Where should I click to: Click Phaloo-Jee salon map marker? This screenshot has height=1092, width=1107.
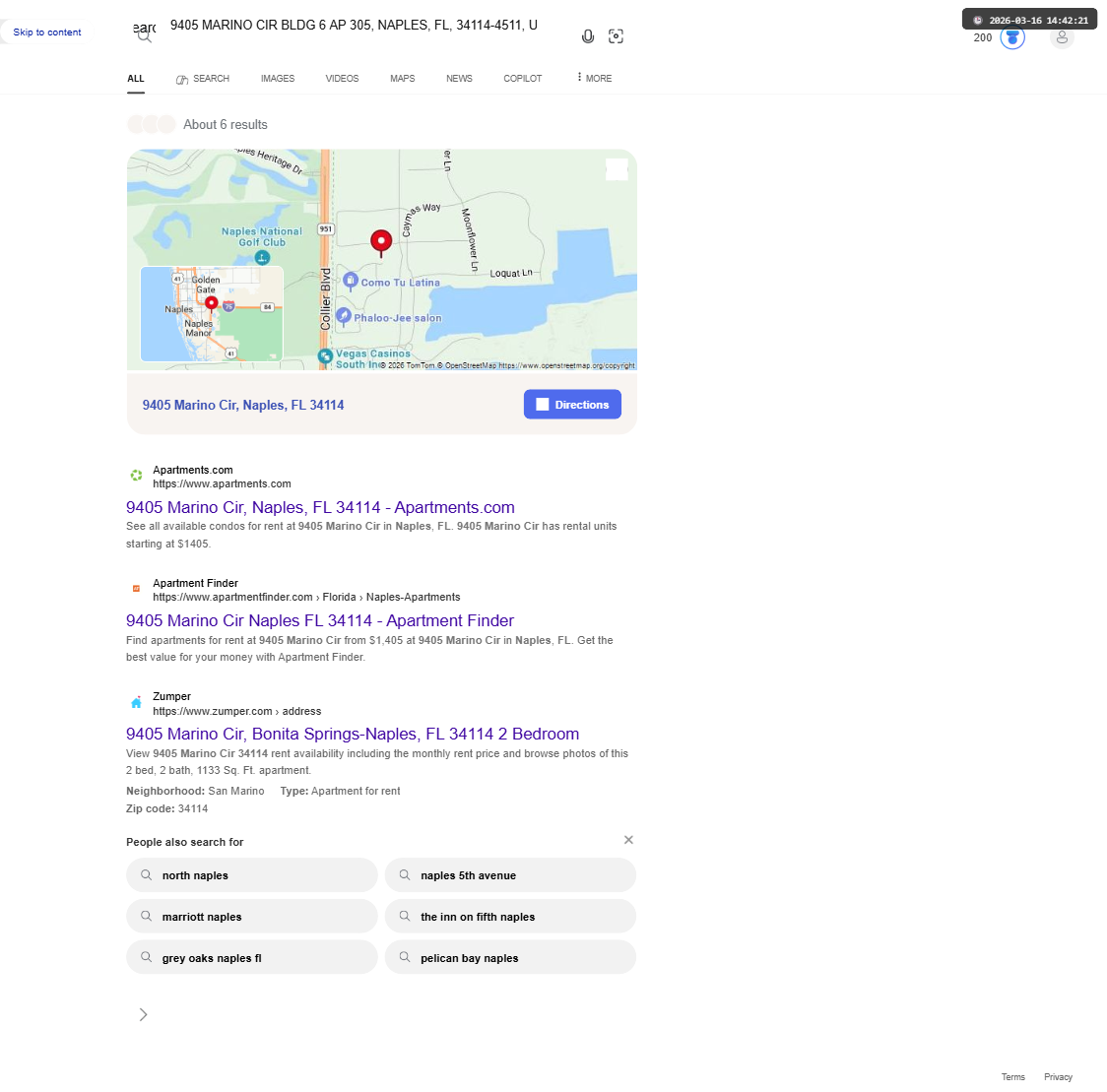pos(344,316)
